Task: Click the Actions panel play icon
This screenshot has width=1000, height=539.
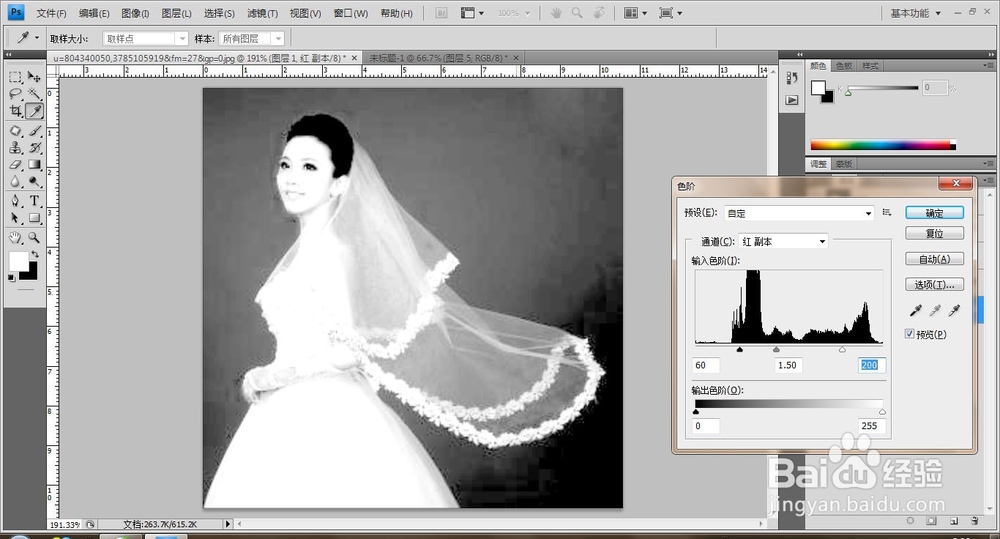Action: point(791,100)
